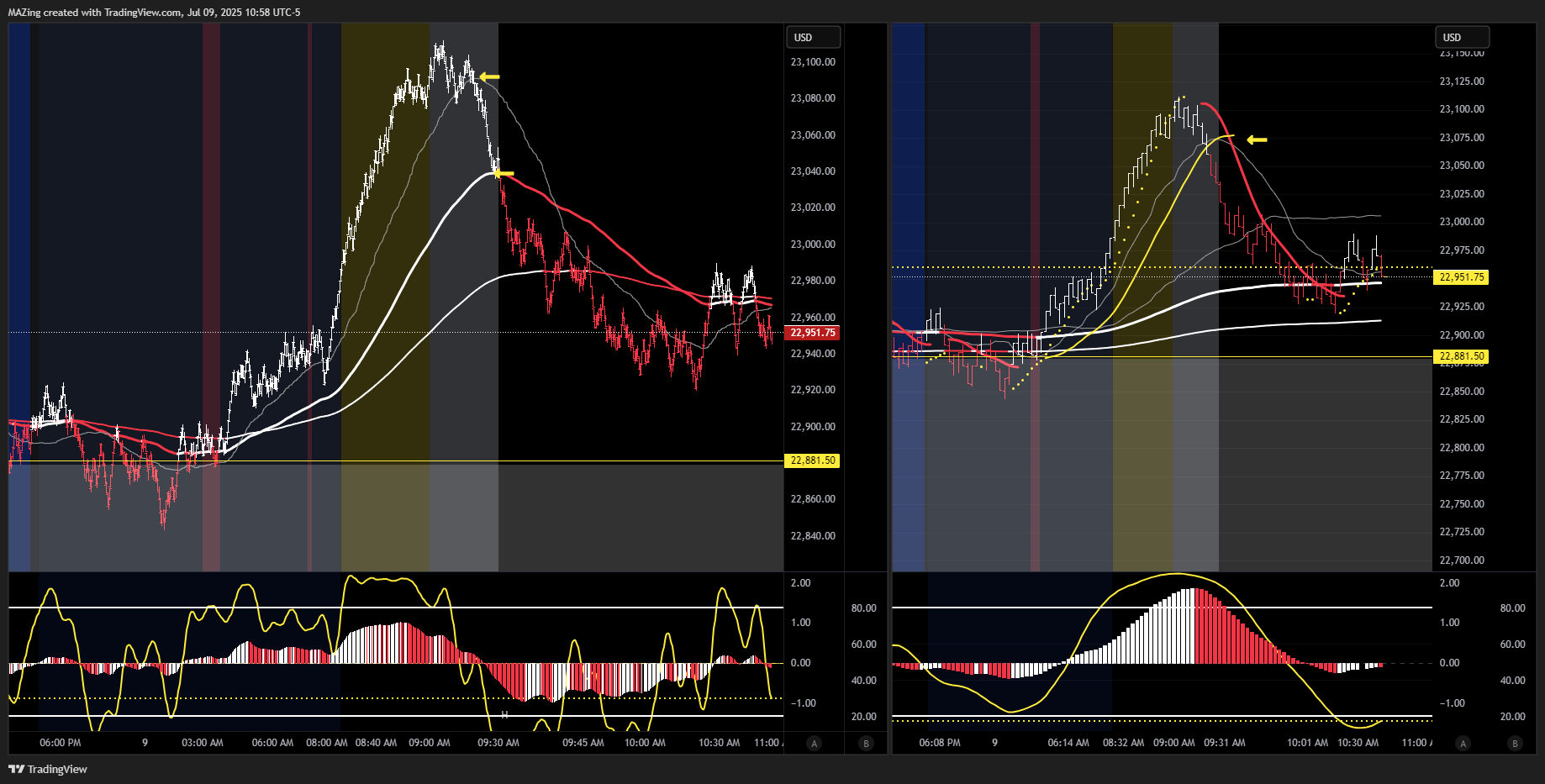This screenshot has width=1545, height=784.
Task: Click the 10:01 AM time label
Action: [x=1308, y=743]
